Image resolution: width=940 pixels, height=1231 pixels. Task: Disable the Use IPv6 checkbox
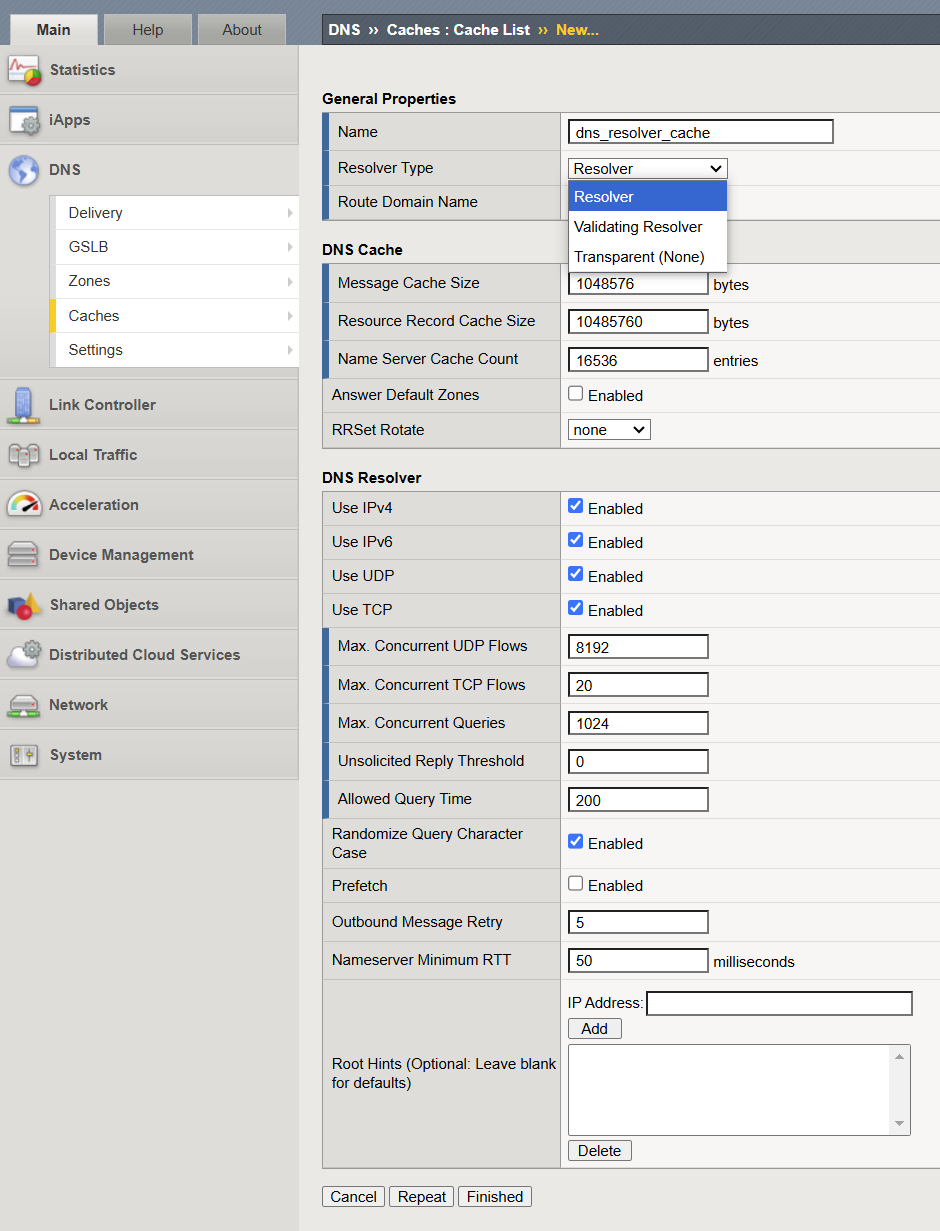pos(576,542)
